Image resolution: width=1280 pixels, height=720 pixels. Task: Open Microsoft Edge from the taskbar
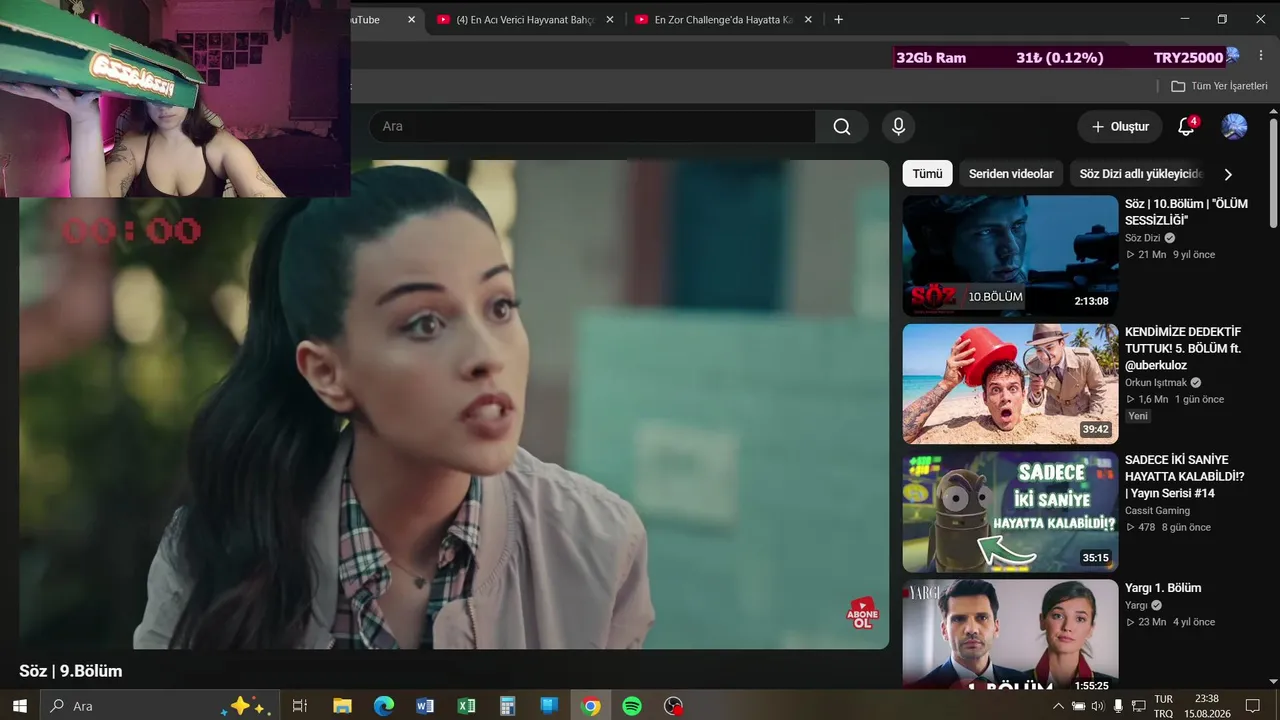[x=384, y=706]
